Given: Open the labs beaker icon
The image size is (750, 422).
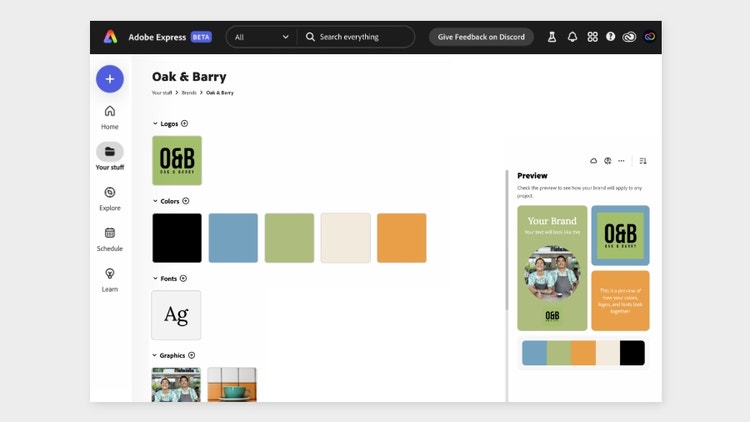Looking at the screenshot, I should pos(551,37).
